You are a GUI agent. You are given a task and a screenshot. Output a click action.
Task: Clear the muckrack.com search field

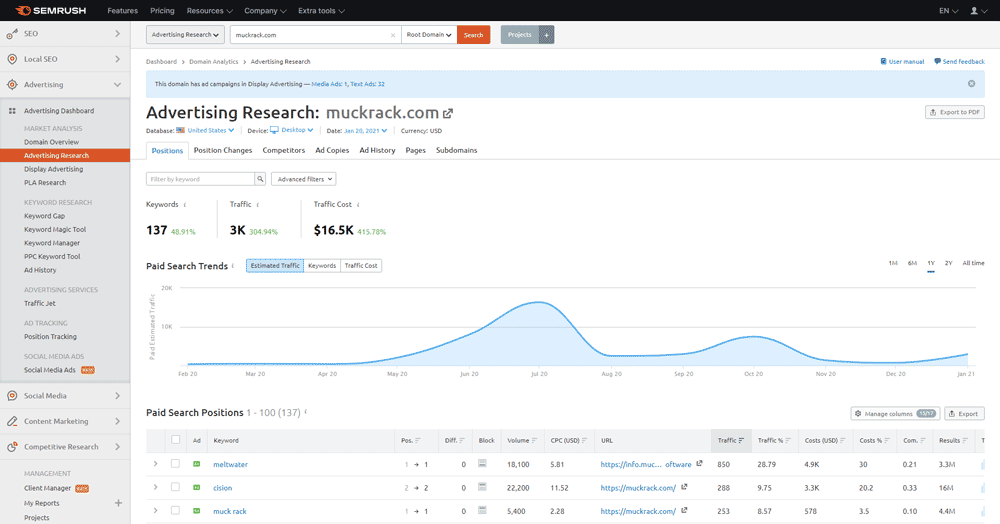tap(393, 35)
